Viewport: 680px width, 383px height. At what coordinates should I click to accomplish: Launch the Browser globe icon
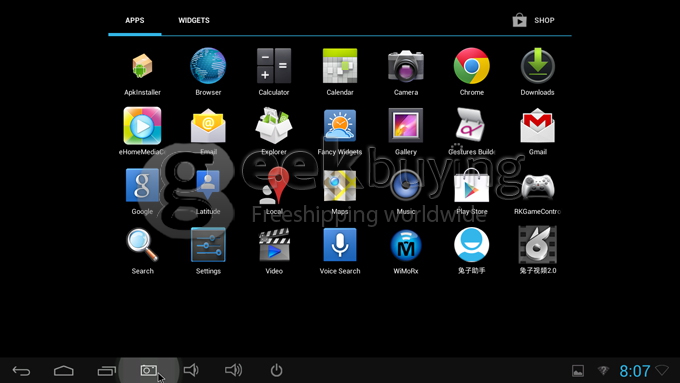[x=208, y=65]
